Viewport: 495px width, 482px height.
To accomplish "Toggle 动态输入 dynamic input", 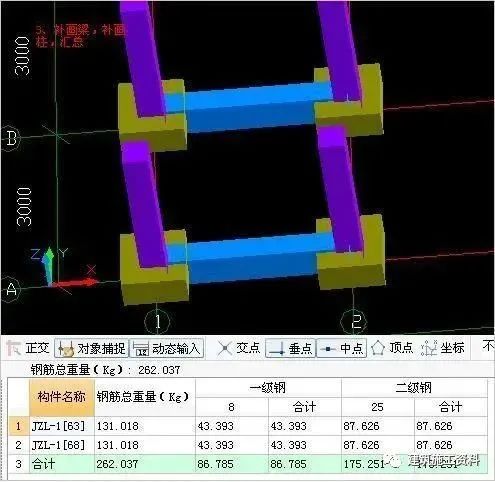I will click(167, 348).
